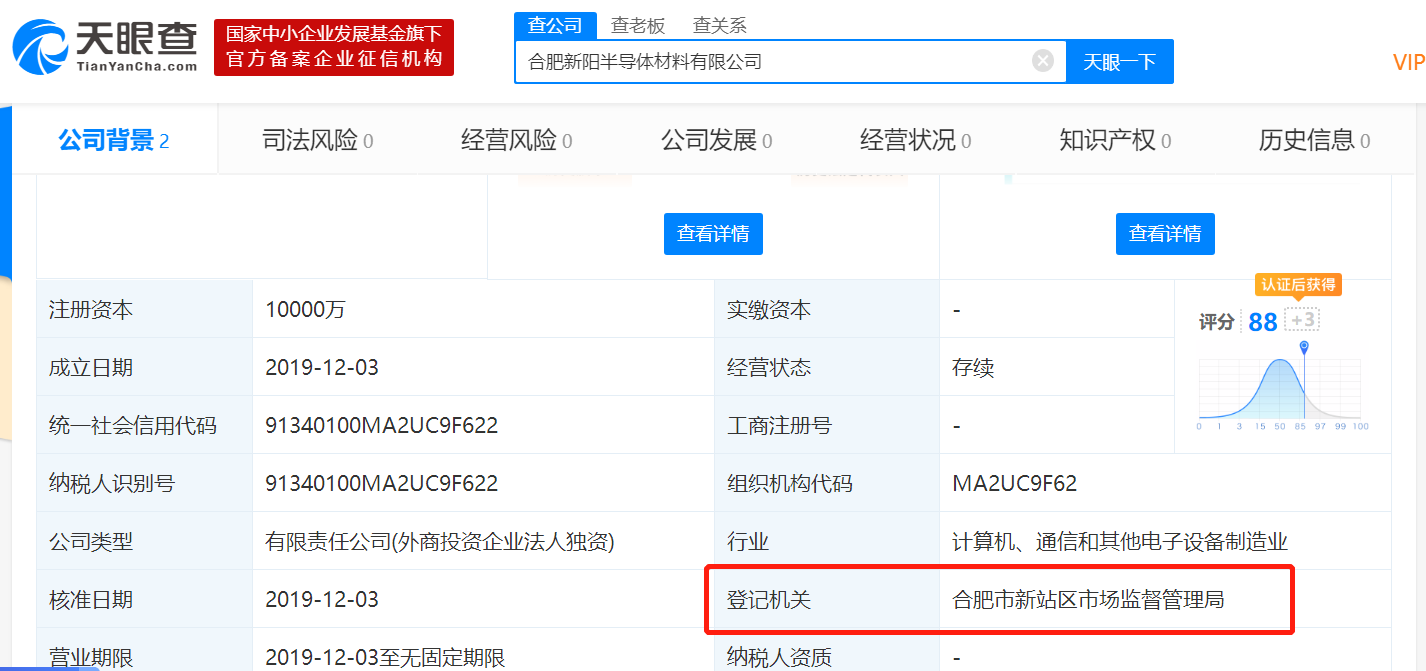The image size is (1426, 671).
Task: Clear the search box with X icon
Action: (x=1042, y=62)
